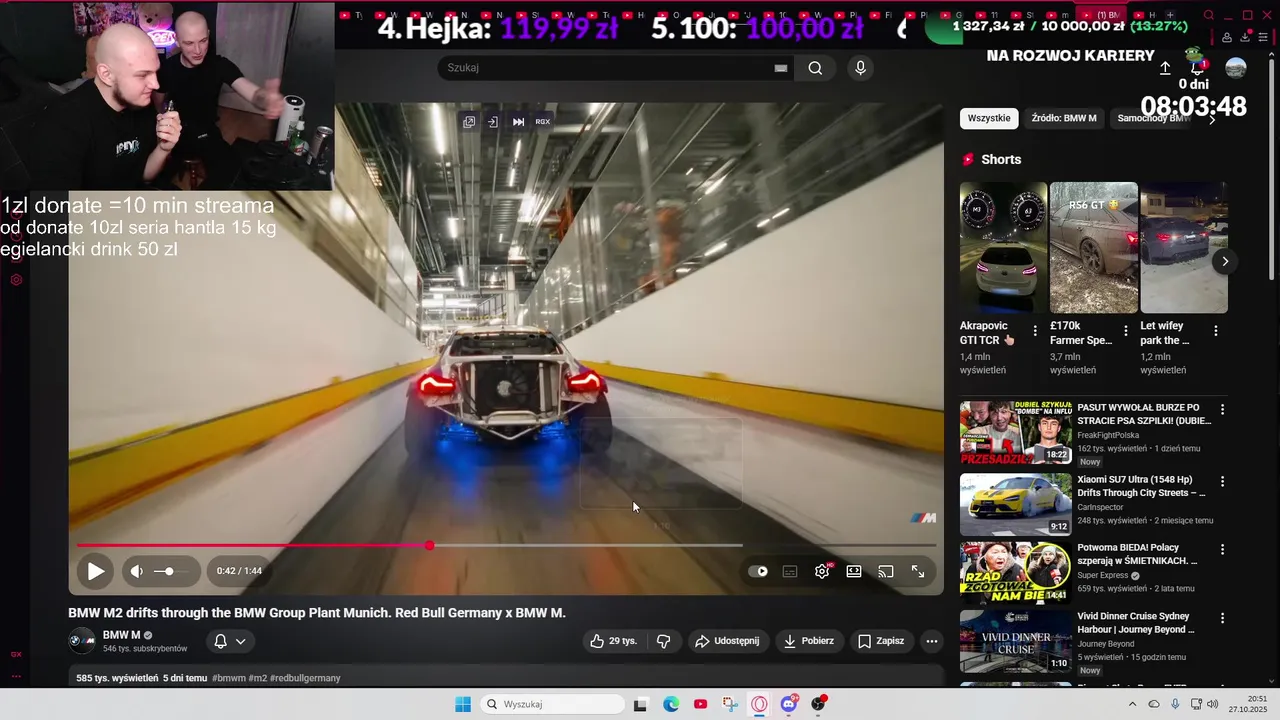This screenshot has width=1280, height=720.
Task: Start voice search with microphone
Action: click(860, 68)
